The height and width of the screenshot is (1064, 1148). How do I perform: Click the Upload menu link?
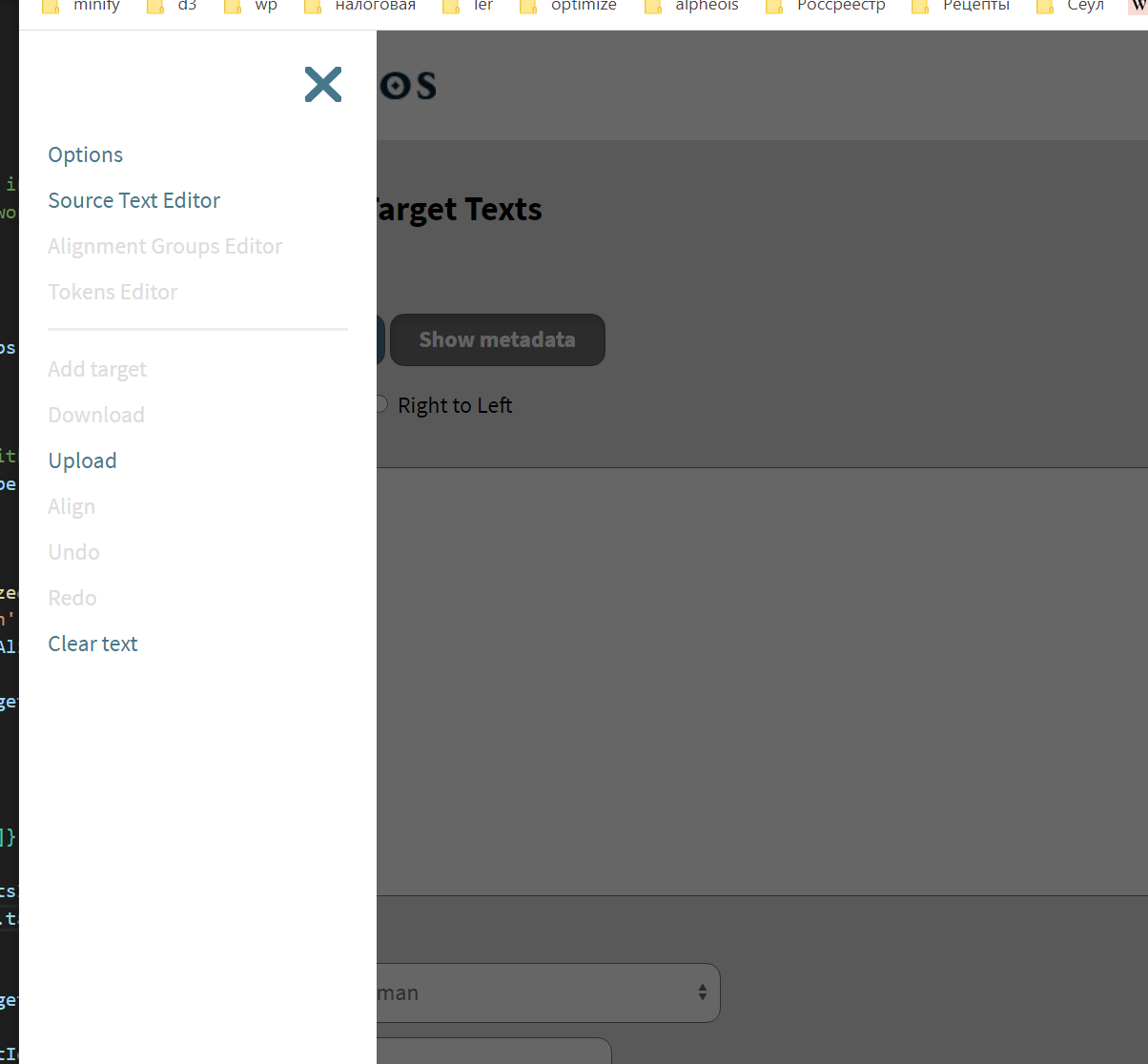82,460
